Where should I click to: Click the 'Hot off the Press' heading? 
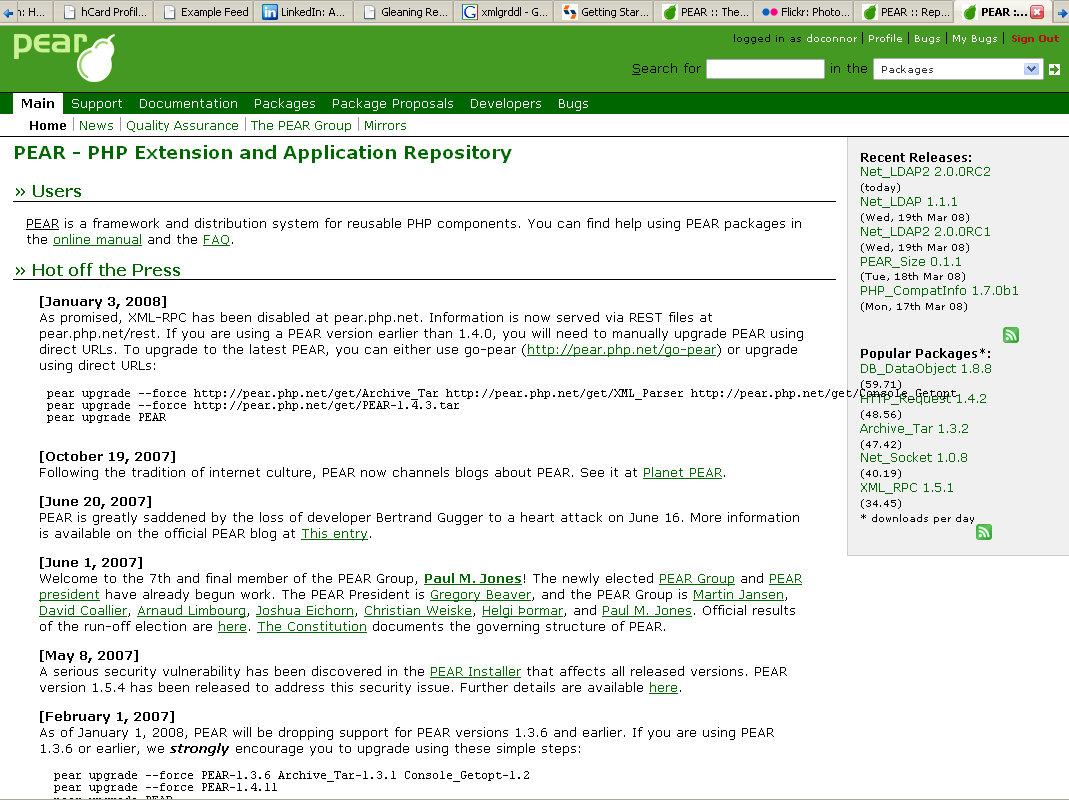97,270
